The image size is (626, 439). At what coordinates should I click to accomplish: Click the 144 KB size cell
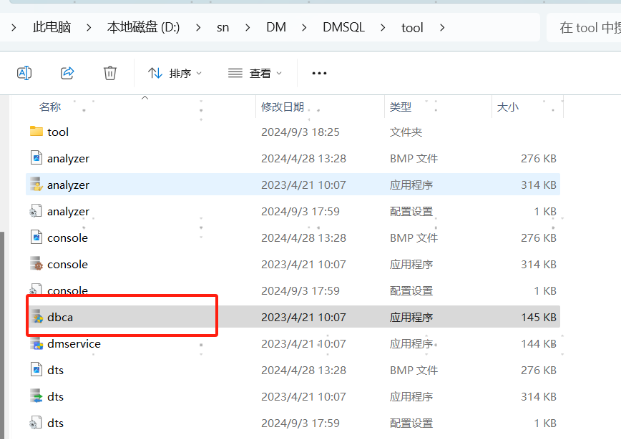coord(539,344)
